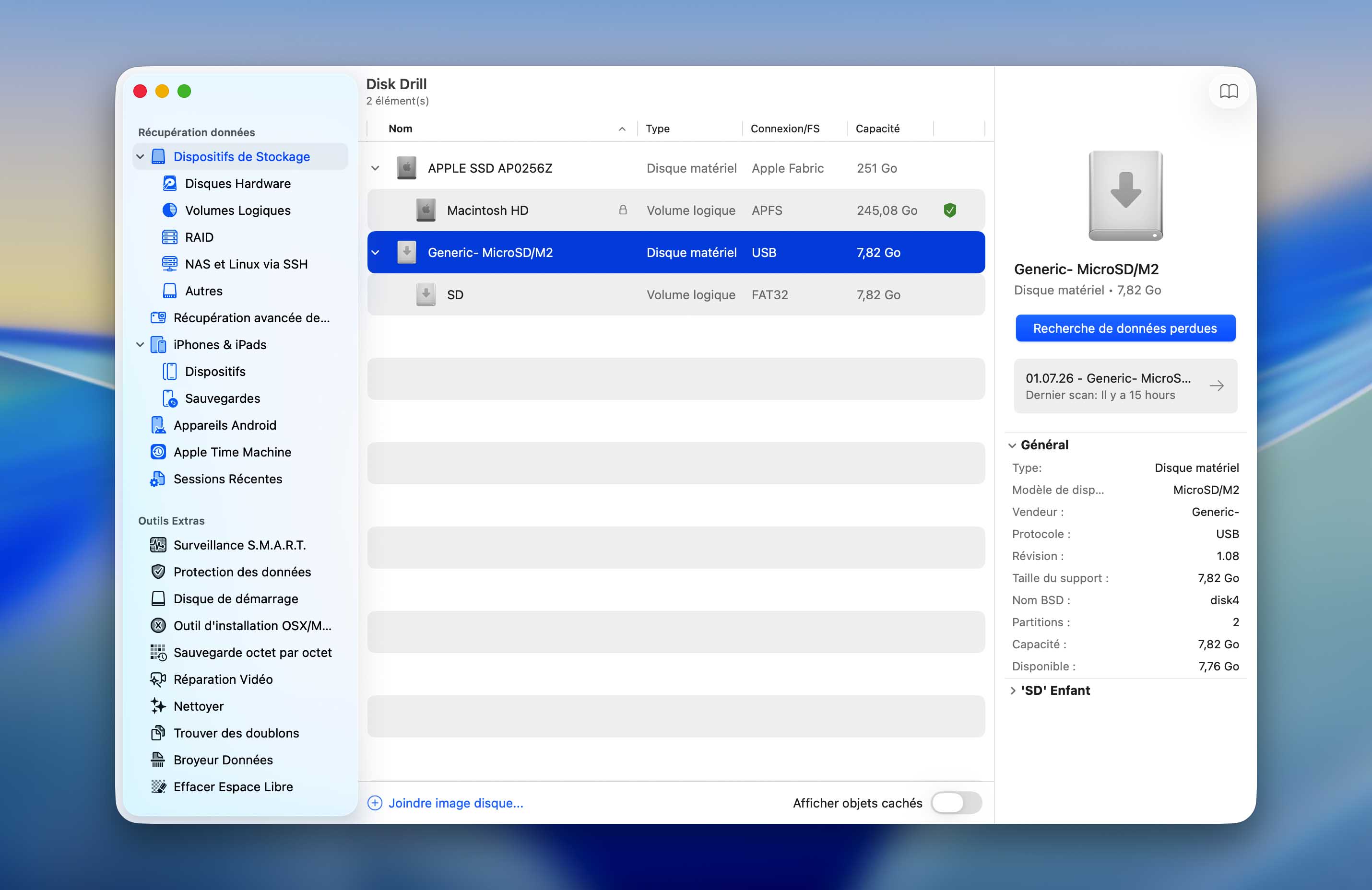Click lock icon on Macintosh HD row
The height and width of the screenshot is (890, 1372).
(623, 210)
